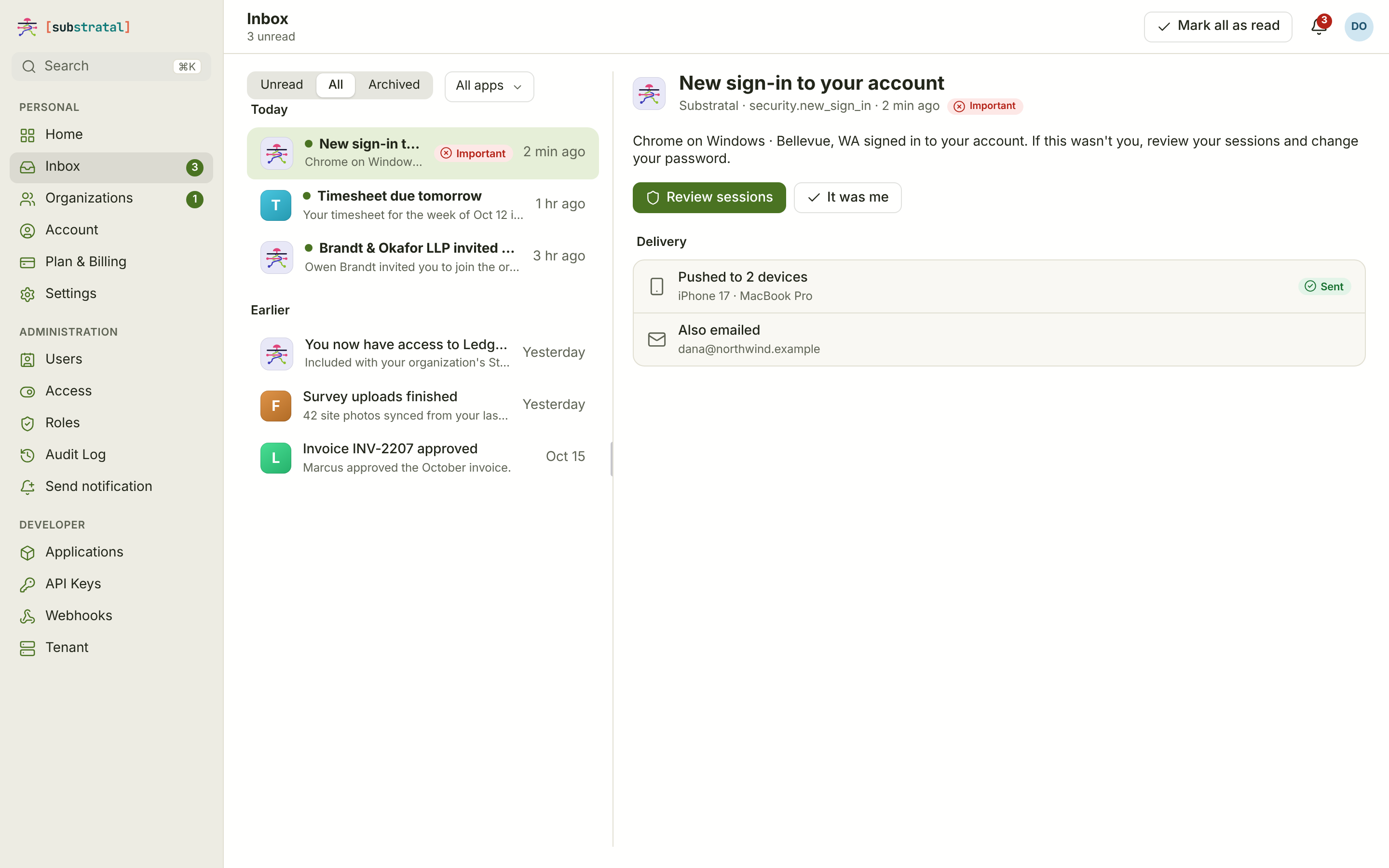
Task: Open the Access administration page
Action: [111, 391]
